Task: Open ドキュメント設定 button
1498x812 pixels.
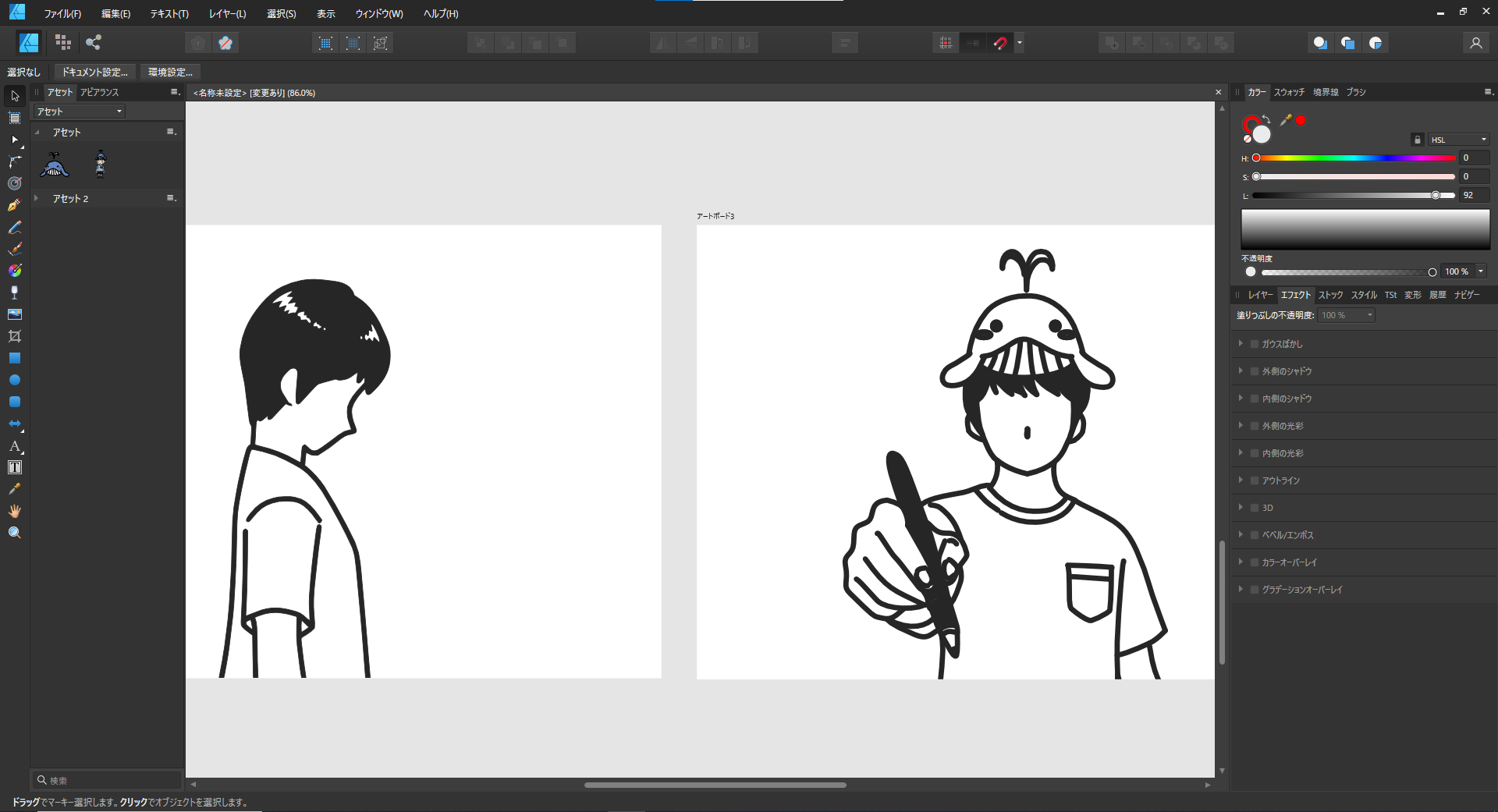Action: click(x=95, y=72)
